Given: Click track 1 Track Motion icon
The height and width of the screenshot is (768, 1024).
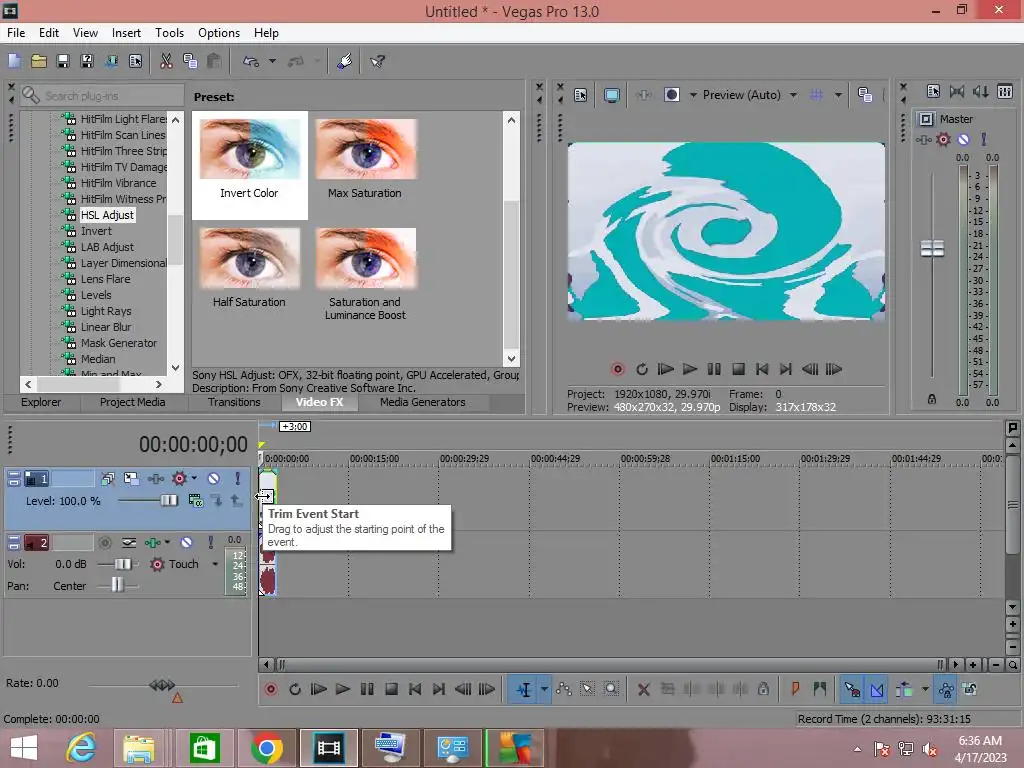Looking at the screenshot, I should pyautogui.click(x=131, y=479).
